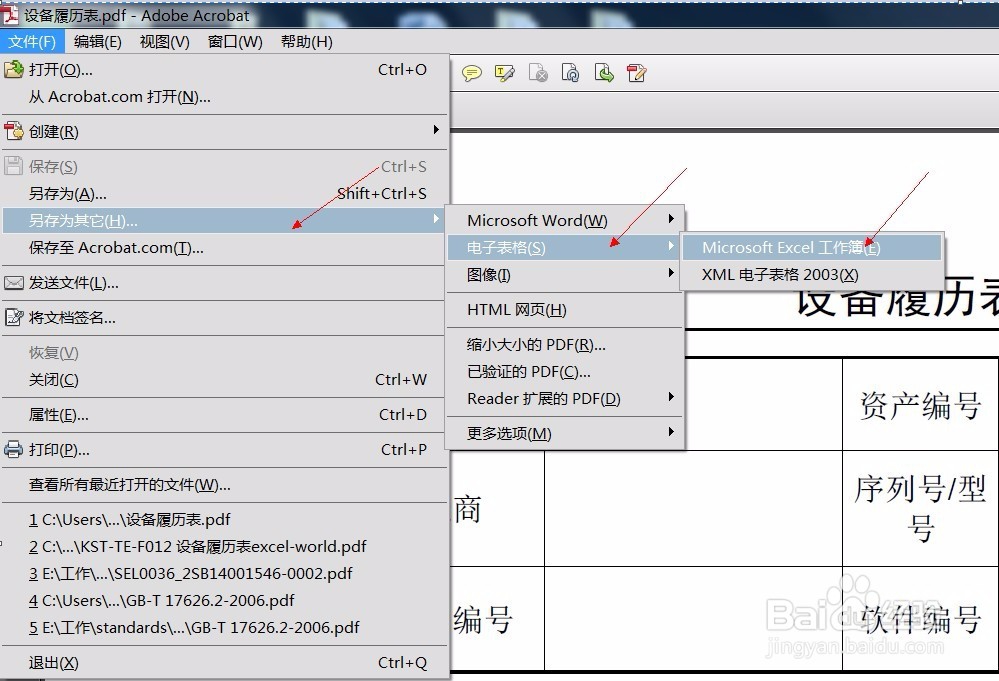Click the printer icon beside 打印(P)
Image resolution: width=999 pixels, height=681 pixels.
(13, 449)
